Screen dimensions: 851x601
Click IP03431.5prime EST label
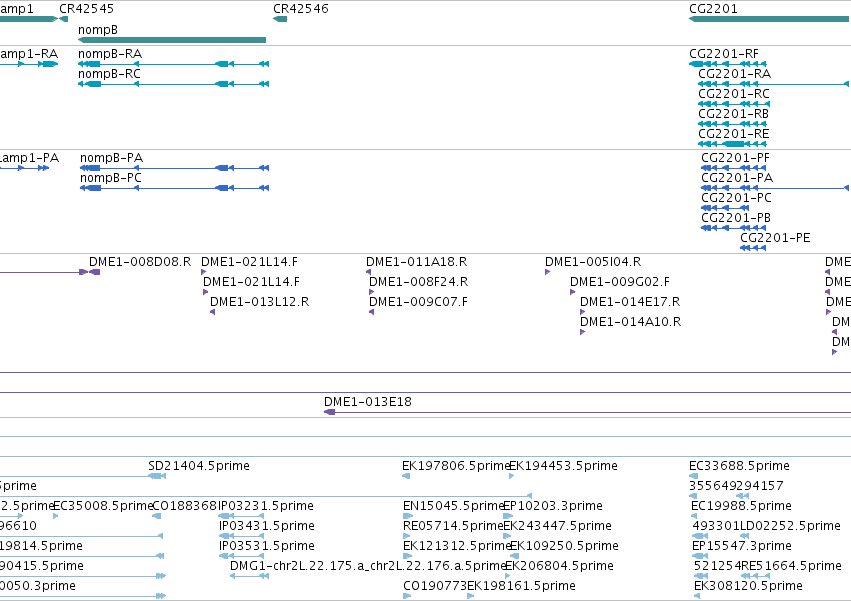267,527
